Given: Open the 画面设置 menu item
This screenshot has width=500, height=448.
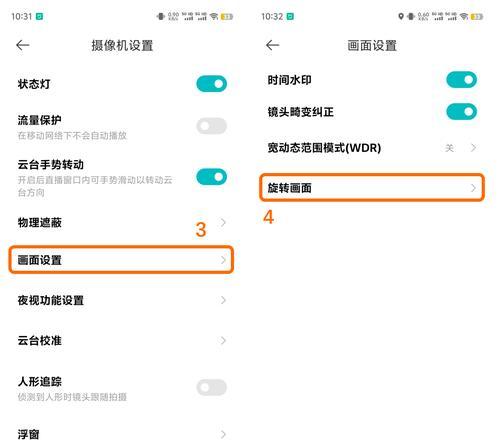Looking at the screenshot, I should pos(121,260).
